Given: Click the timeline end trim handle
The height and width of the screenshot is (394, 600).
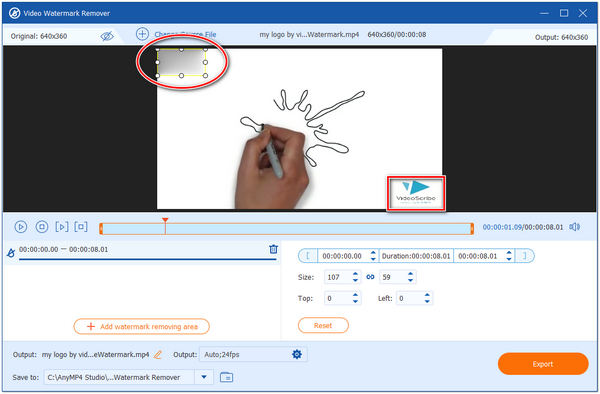Looking at the screenshot, I should point(472,229).
